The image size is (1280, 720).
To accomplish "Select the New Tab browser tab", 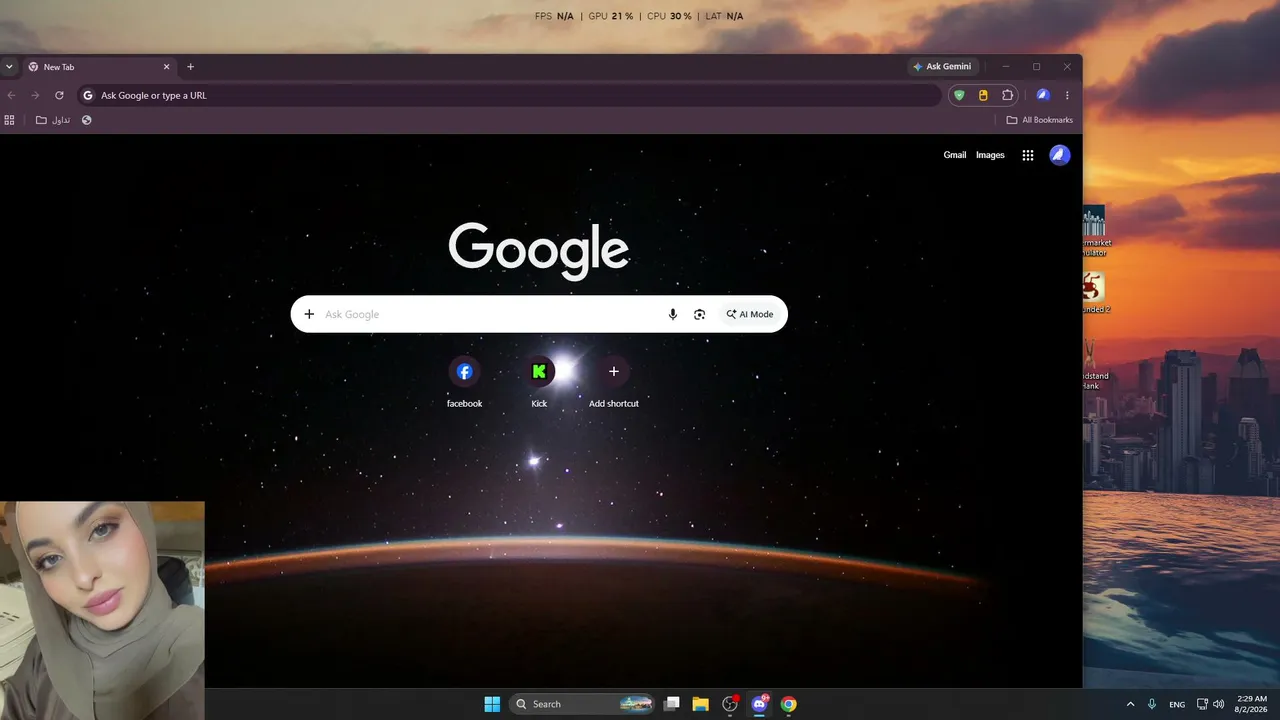I will (x=99, y=67).
